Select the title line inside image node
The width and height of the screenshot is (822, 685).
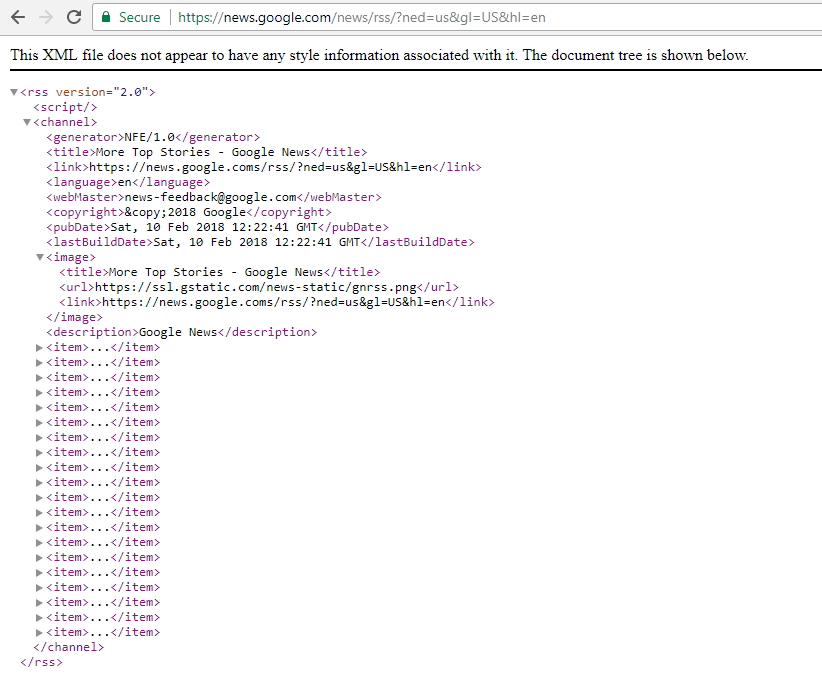coord(220,272)
